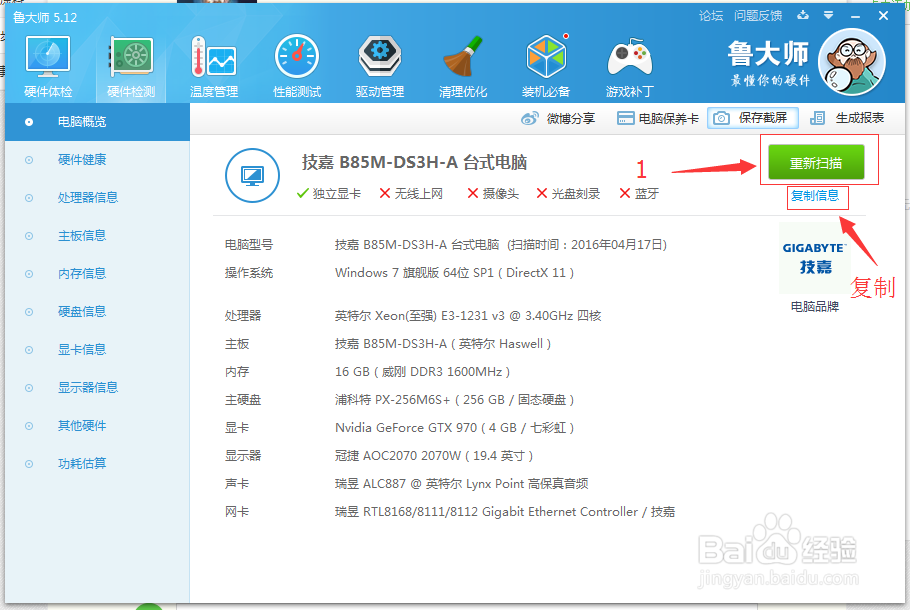Click the GIGABYTE 技嘉 brand logo
The height and width of the screenshot is (610, 910).
click(x=815, y=258)
